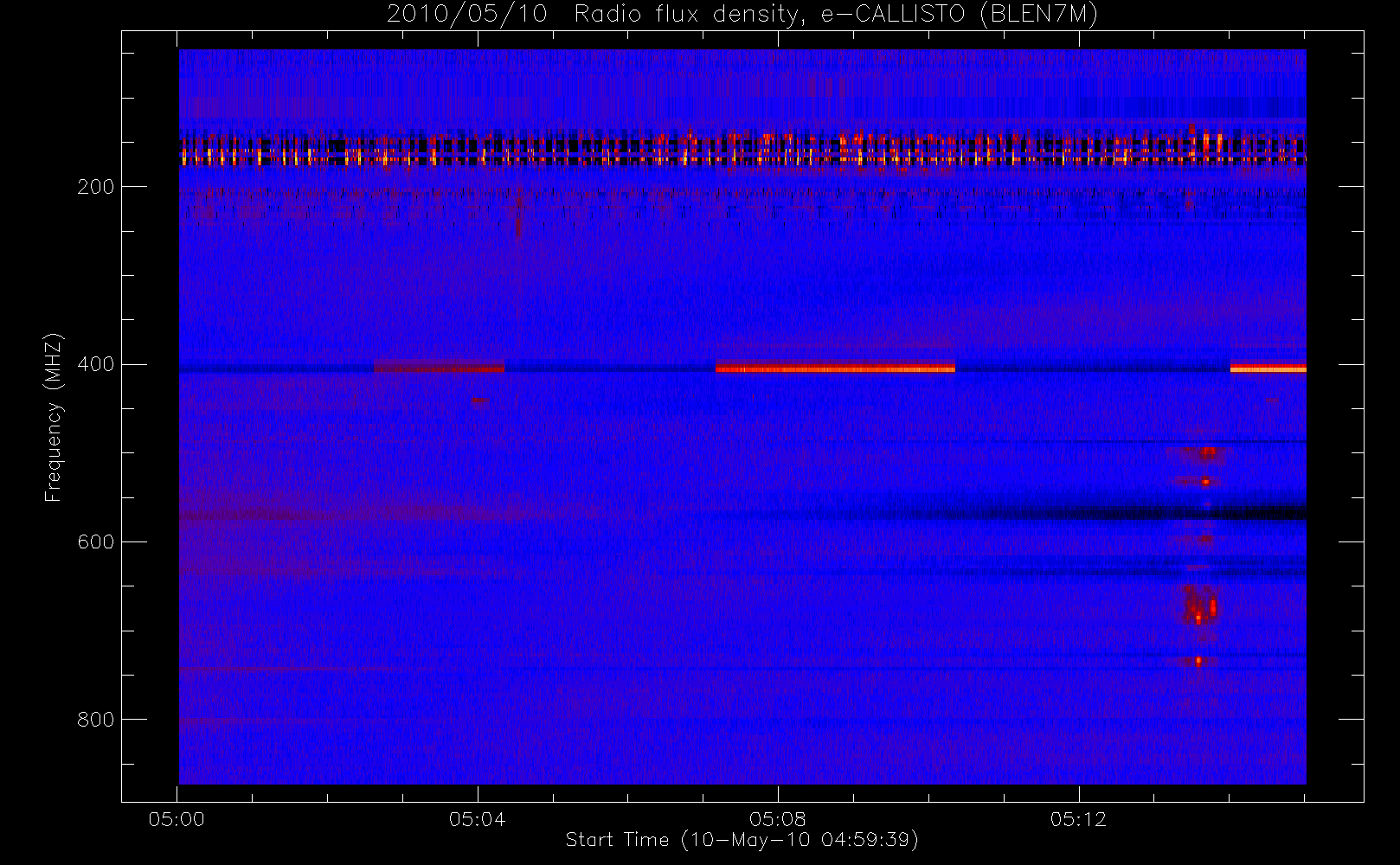Click the 05:04 time tick label
The width and height of the screenshot is (1400, 865).
pyautogui.click(x=477, y=819)
